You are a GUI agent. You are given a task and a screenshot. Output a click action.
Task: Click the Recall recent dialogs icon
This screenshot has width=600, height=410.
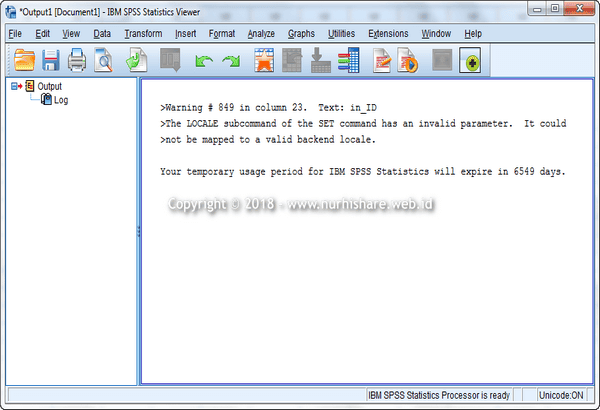point(170,60)
